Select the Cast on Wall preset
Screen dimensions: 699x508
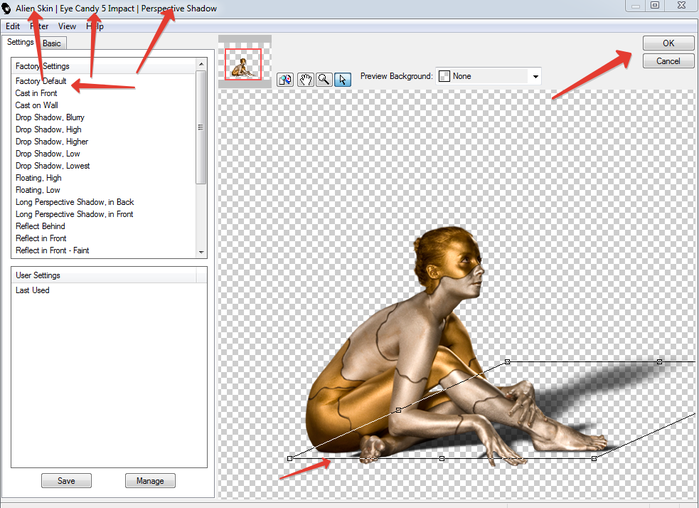[37, 105]
